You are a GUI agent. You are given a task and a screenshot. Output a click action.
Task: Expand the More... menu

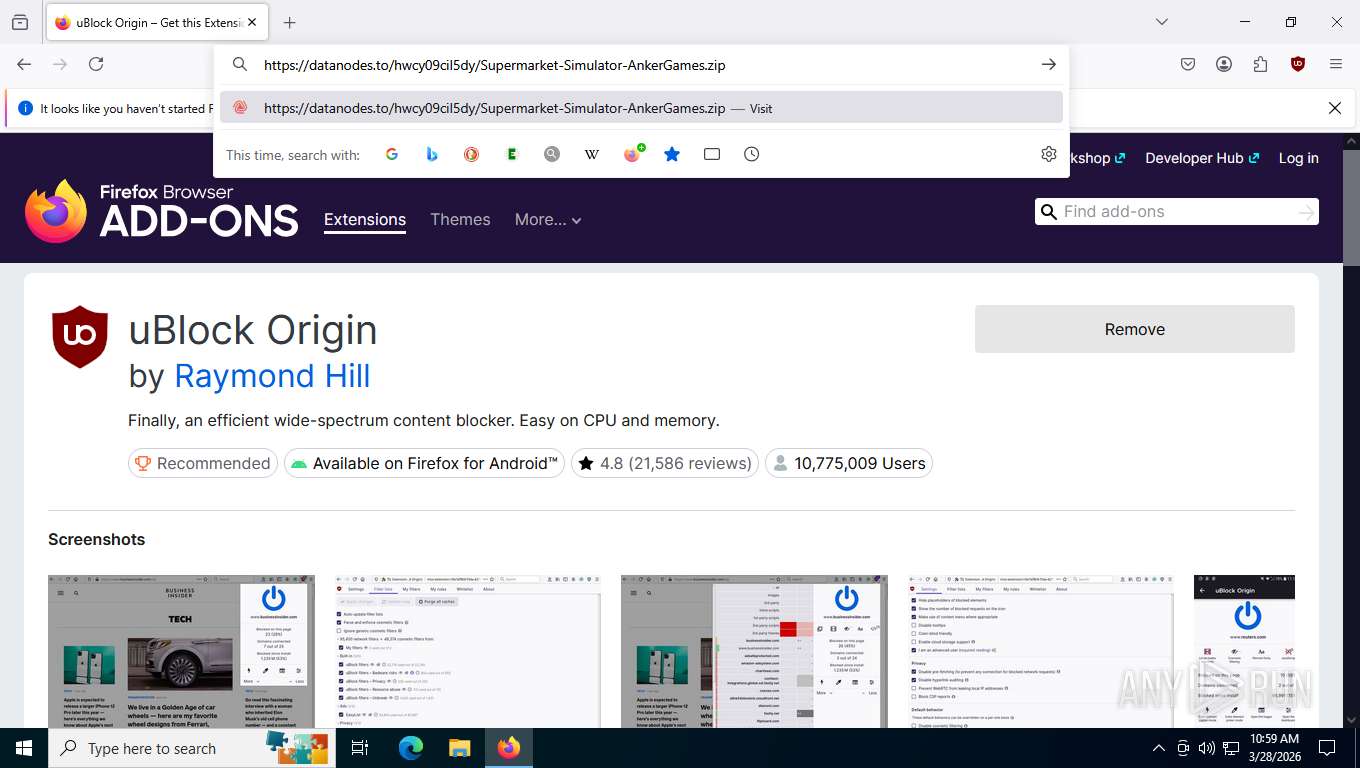pyautogui.click(x=547, y=220)
